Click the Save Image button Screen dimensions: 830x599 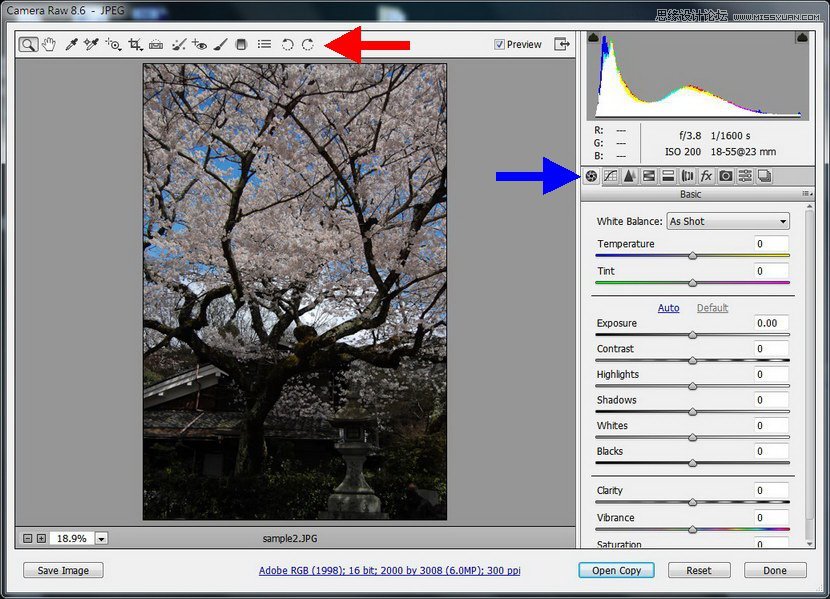tap(63, 570)
